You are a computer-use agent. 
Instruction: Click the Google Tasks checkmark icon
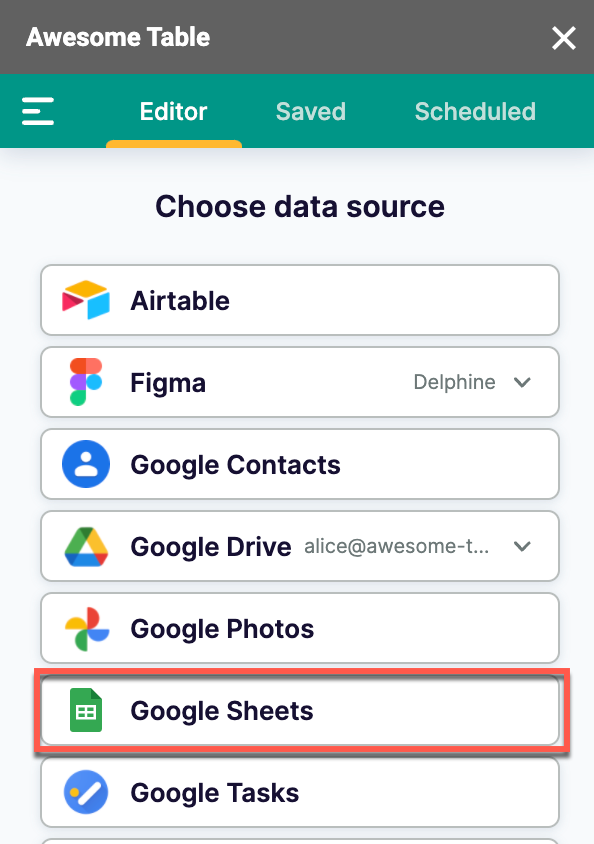click(86, 792)
